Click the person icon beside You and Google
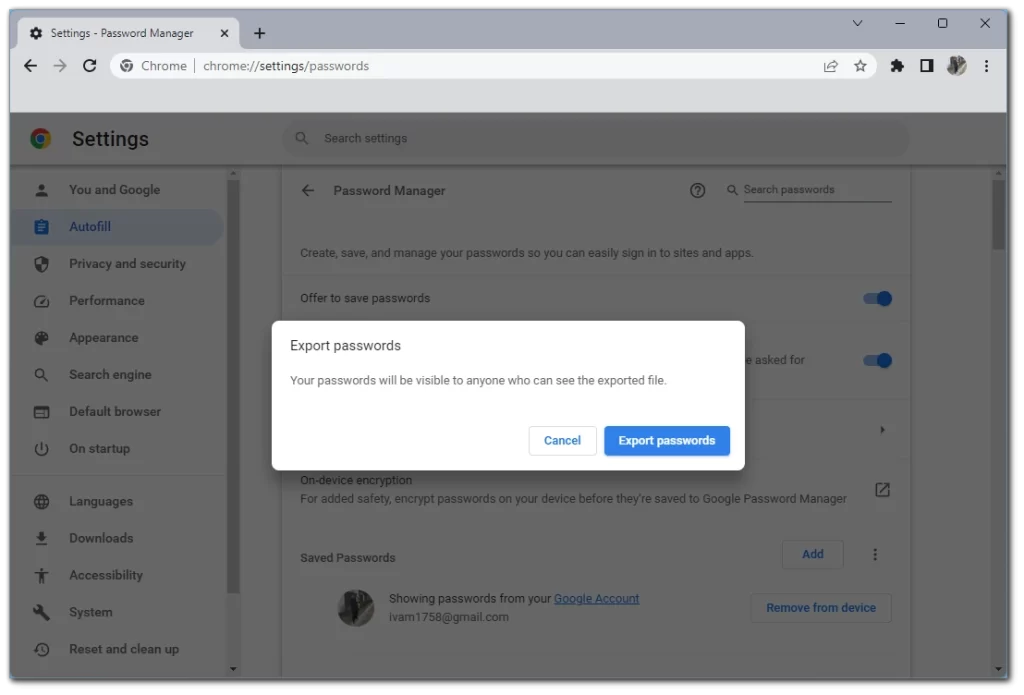 [x=41, y=190]
